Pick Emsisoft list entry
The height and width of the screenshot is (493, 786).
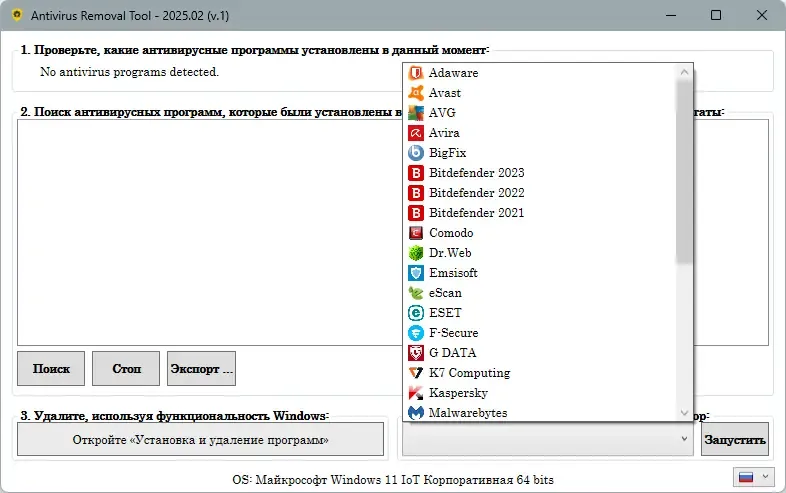click(x=539, y=273)
